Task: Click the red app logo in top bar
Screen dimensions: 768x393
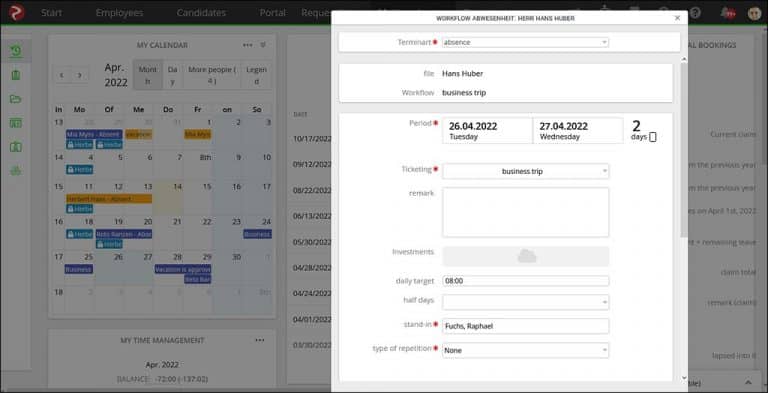Action: tap(17, 12)
